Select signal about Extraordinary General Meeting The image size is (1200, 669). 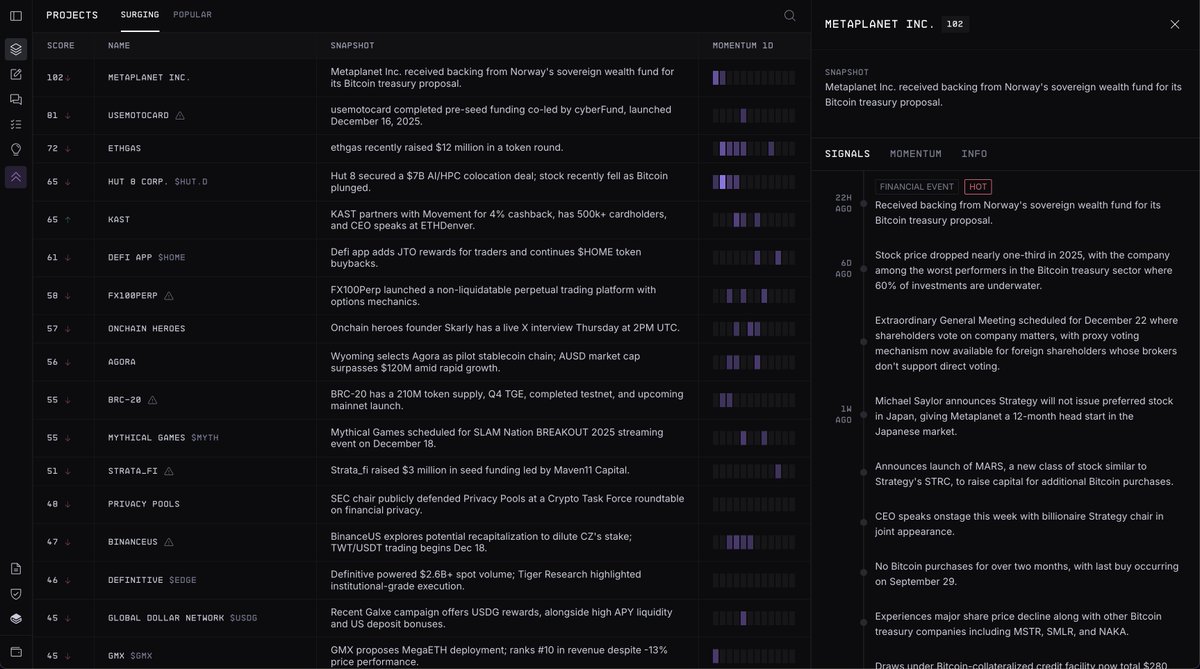1027,343
